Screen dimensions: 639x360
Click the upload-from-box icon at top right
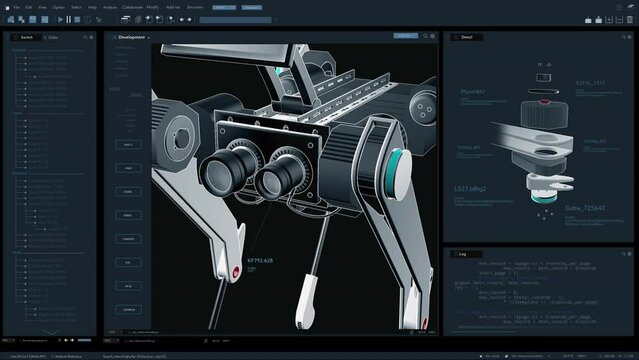coord(598,20)
